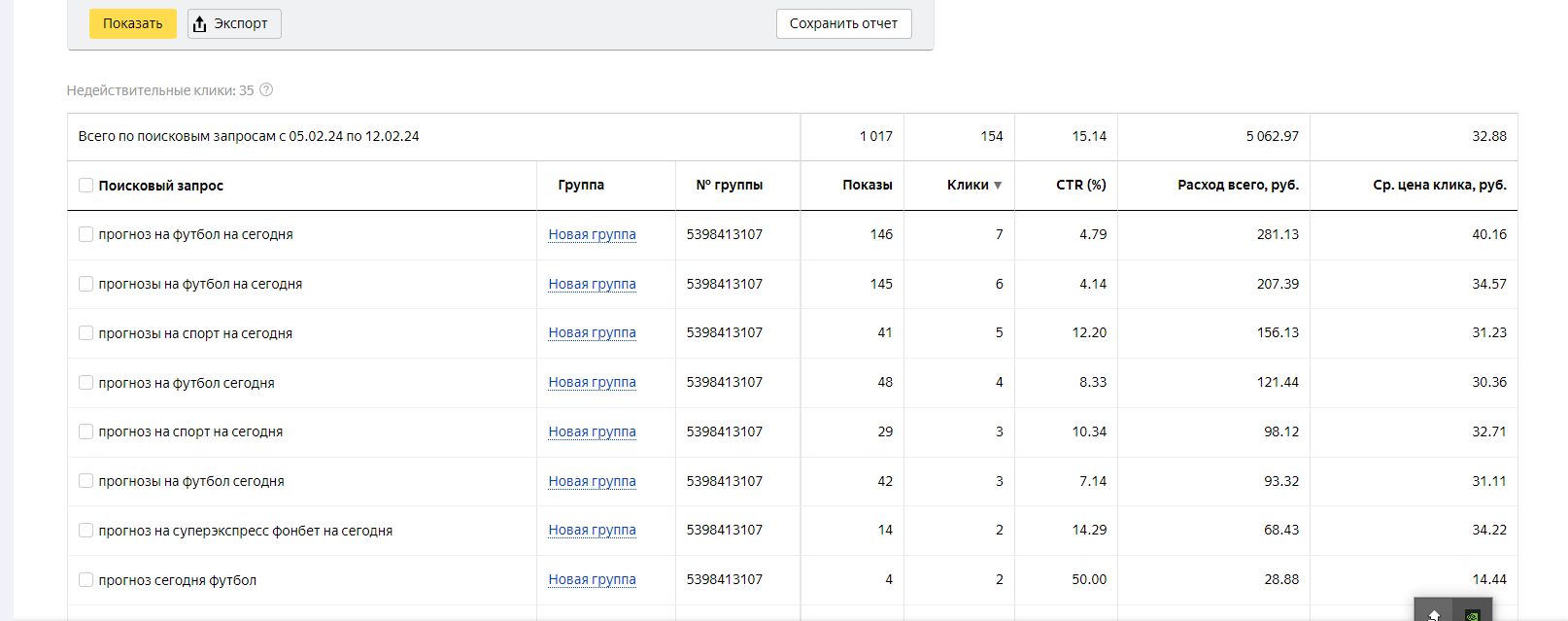The height and width of the screenshot is (621, 1568).
Task: Sort by the CTR (%) column header
Action: tap(1080, 185)
